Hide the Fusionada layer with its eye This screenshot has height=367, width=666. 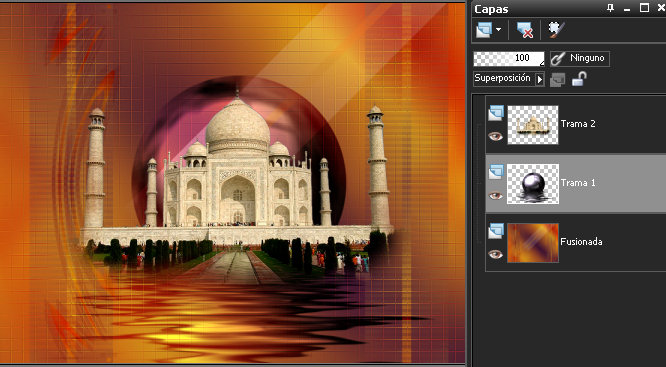tap(495, 254)
